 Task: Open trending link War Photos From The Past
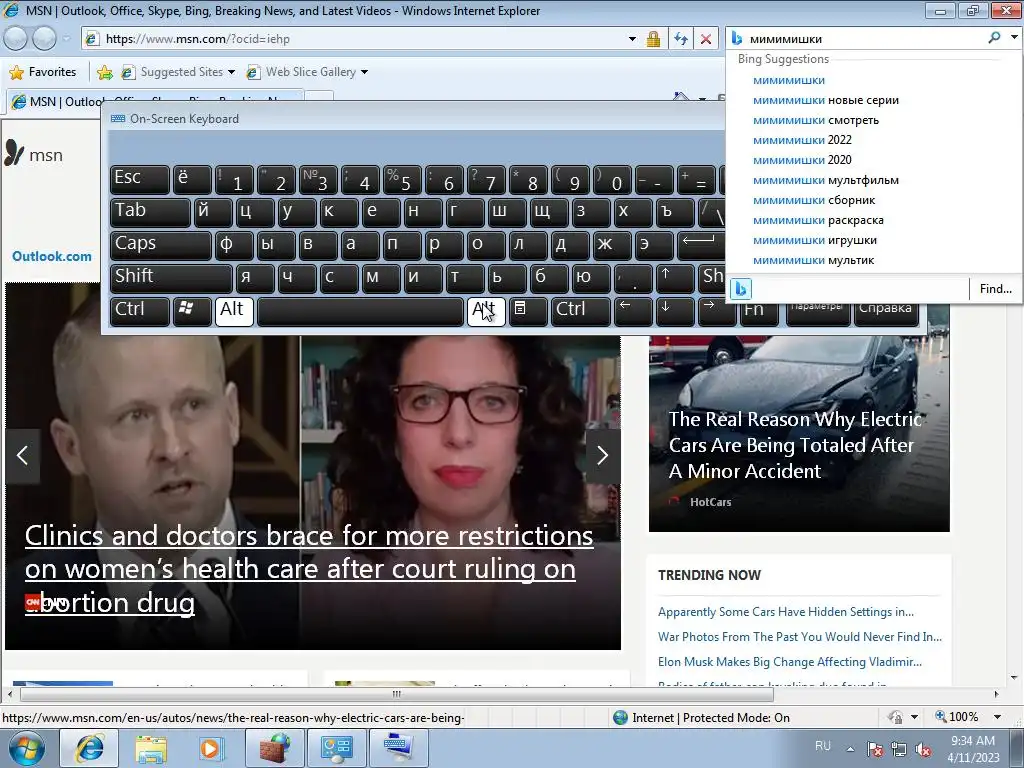pos(799,637)
